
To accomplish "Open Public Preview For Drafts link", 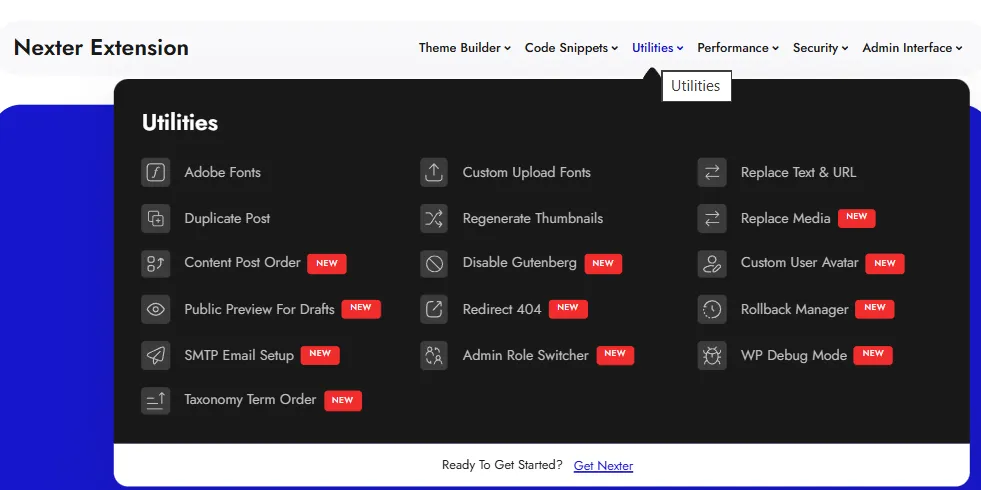I will [259, 309].
